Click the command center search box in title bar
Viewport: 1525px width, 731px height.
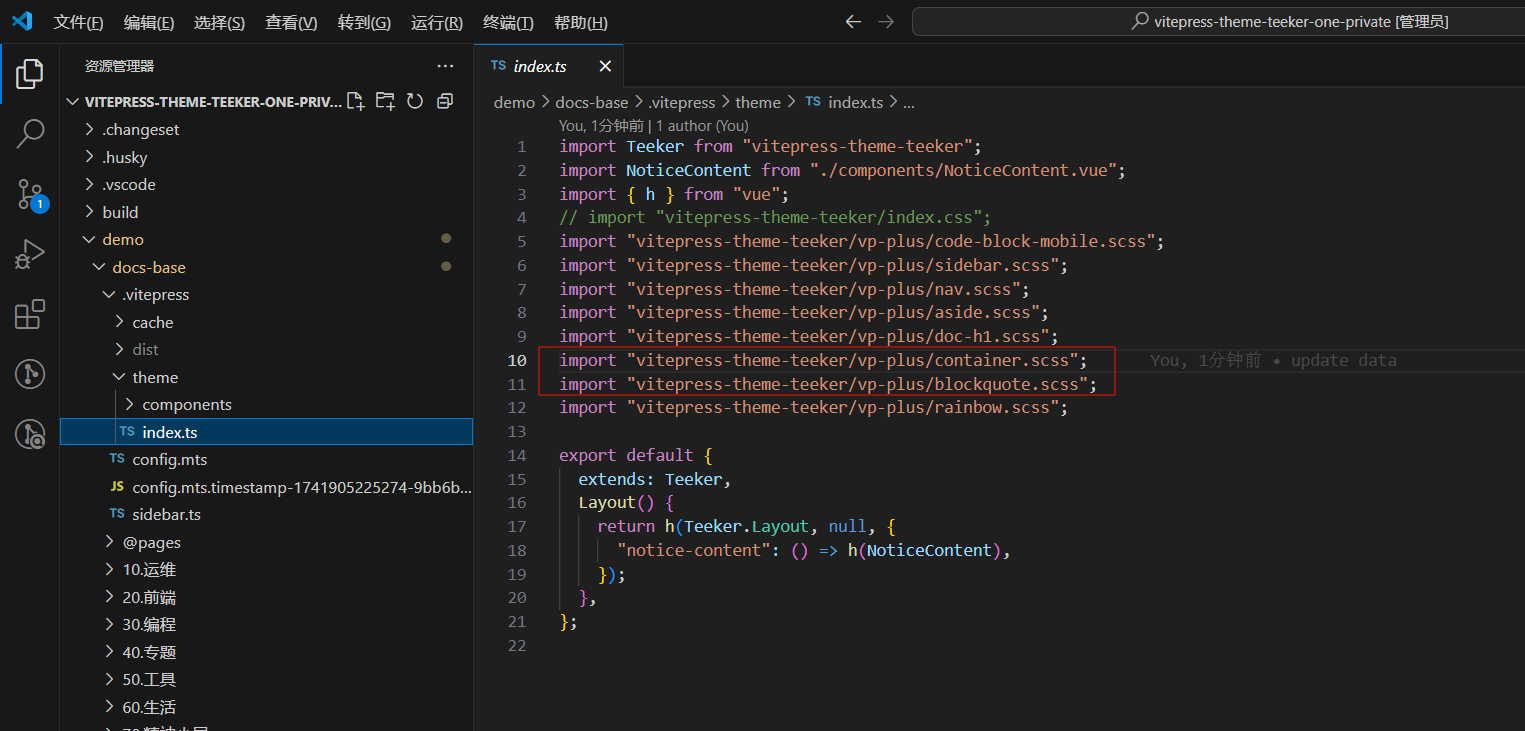pyautogui.click(x=1218, y=22)
